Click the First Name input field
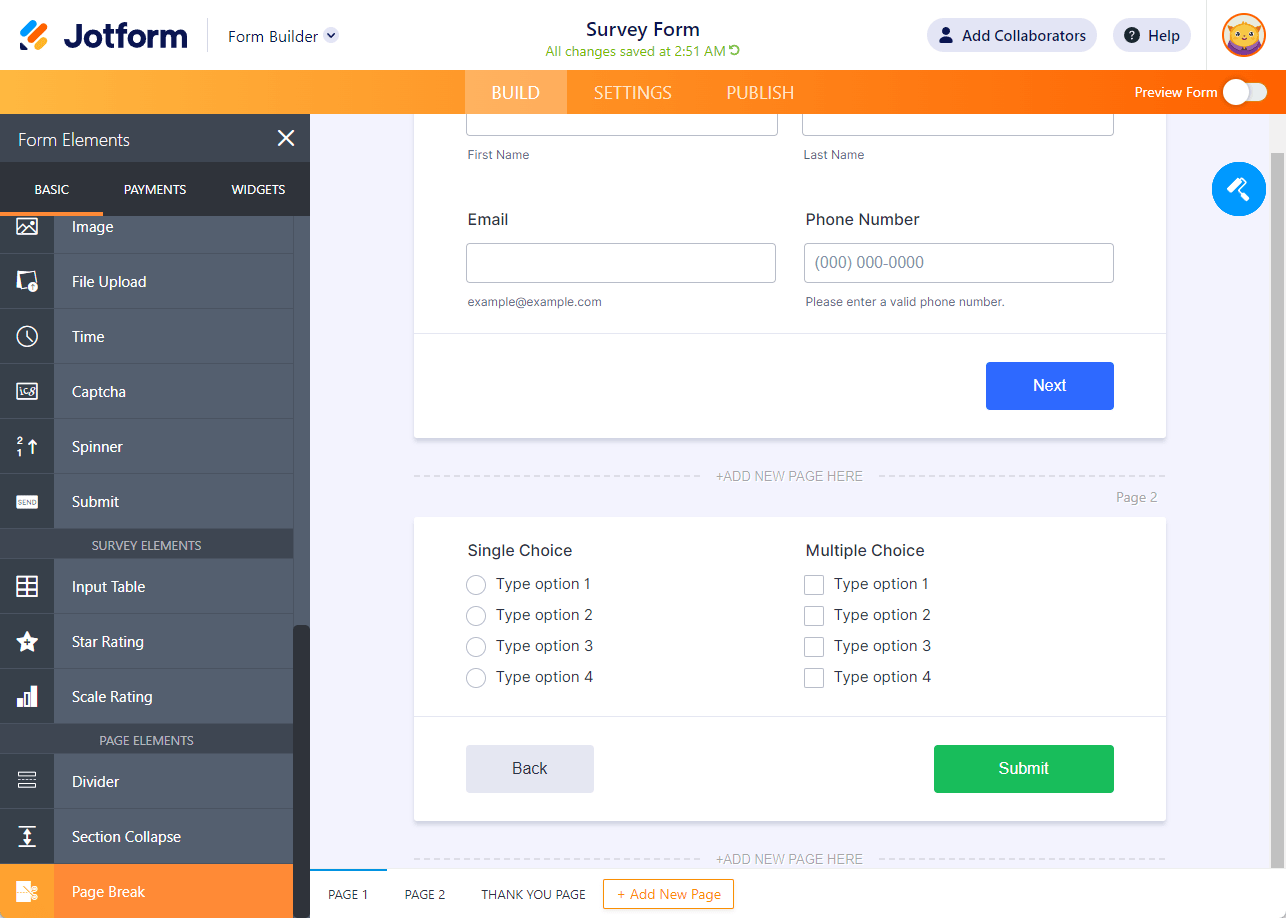This screenshot has width=1286, height=918. coord(622,125)
